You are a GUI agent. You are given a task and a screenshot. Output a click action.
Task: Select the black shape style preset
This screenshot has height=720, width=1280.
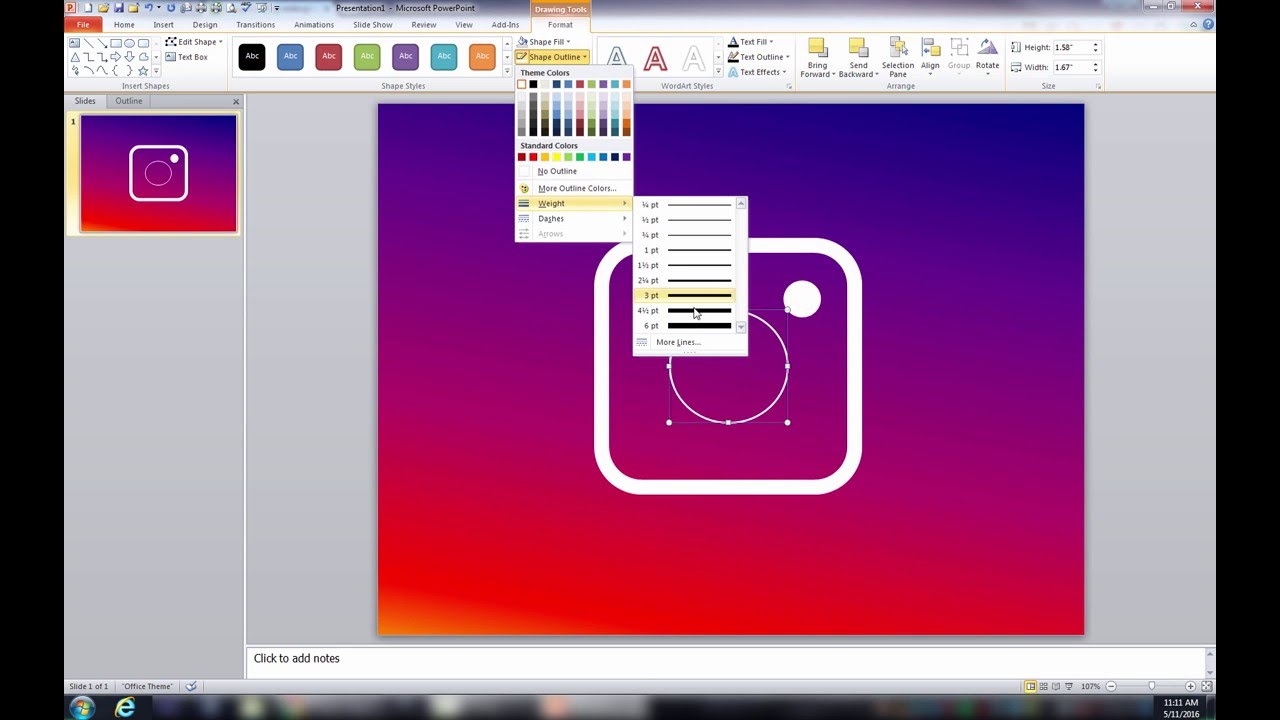click(252, 56)
